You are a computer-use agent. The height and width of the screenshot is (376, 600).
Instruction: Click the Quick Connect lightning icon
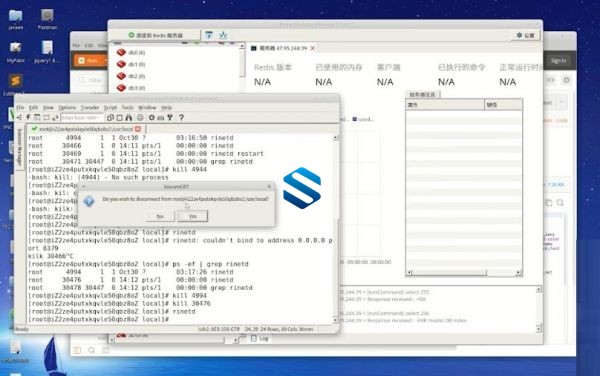click(28, 117)
